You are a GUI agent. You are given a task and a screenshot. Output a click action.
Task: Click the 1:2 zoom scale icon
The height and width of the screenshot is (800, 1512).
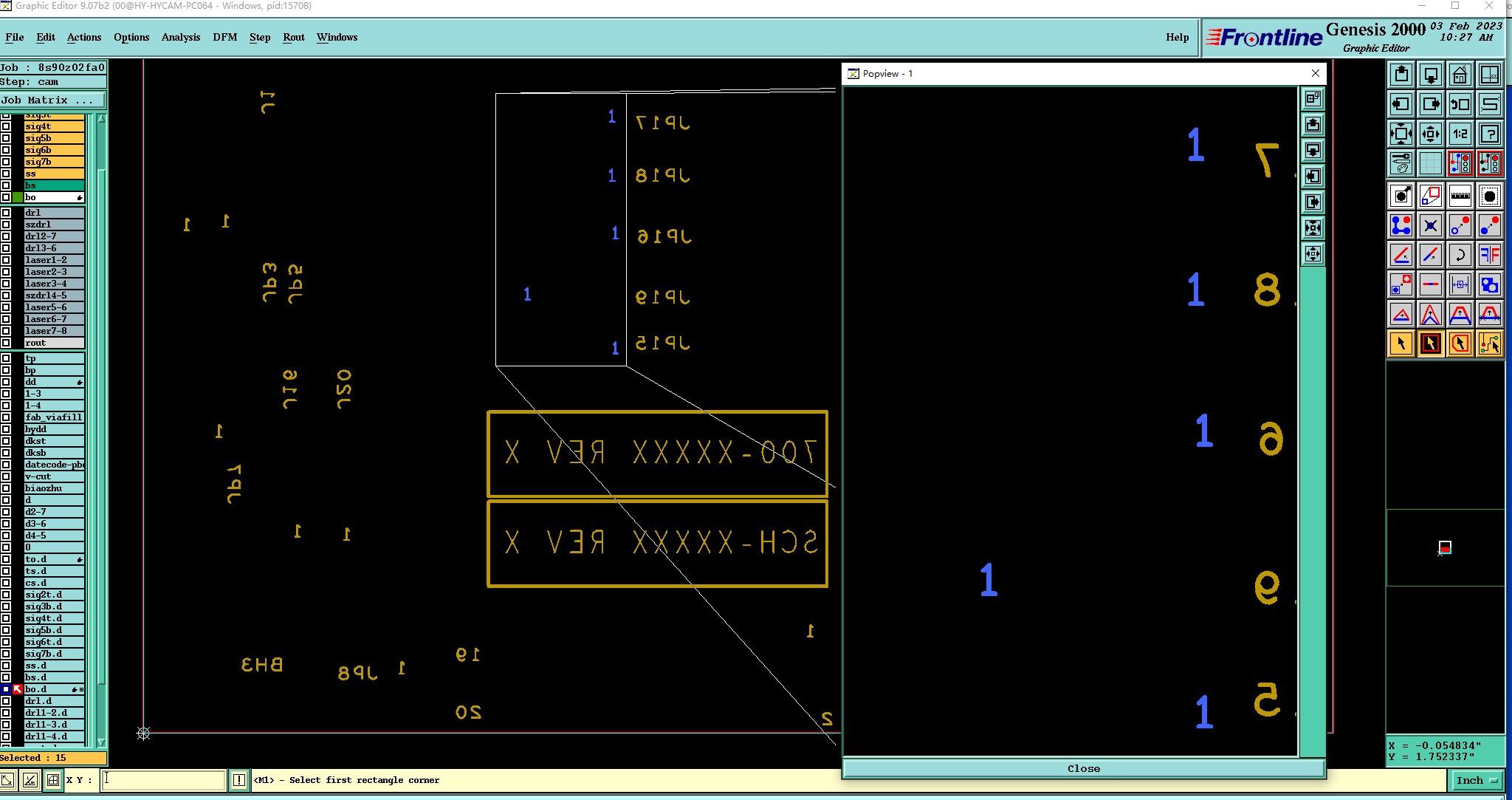pos(1460,134)
